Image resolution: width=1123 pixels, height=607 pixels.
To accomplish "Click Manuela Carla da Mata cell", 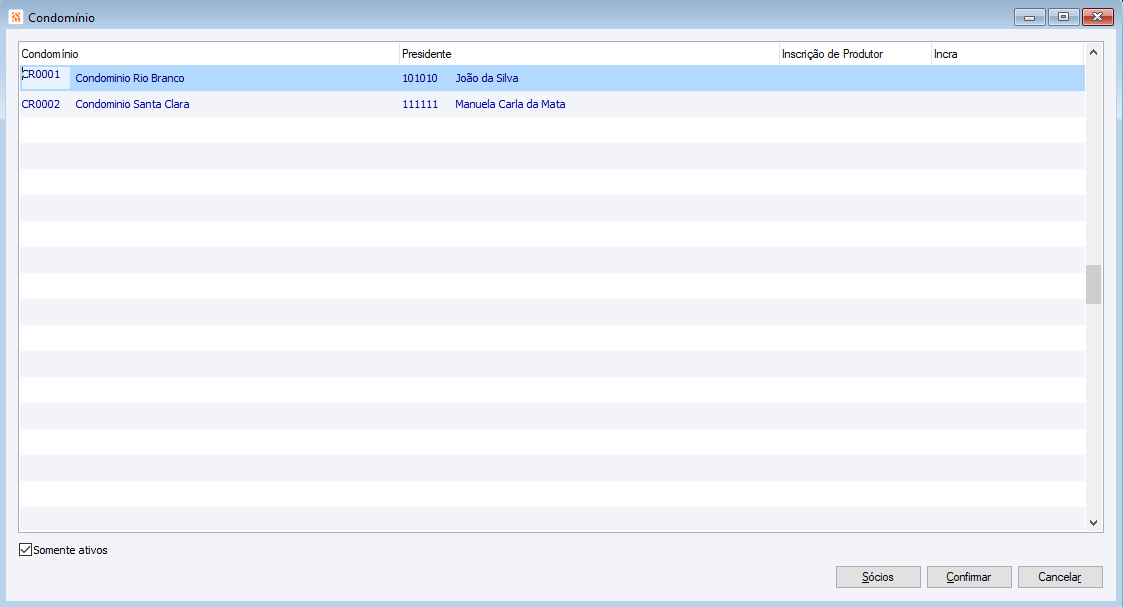I will point(510,104).
